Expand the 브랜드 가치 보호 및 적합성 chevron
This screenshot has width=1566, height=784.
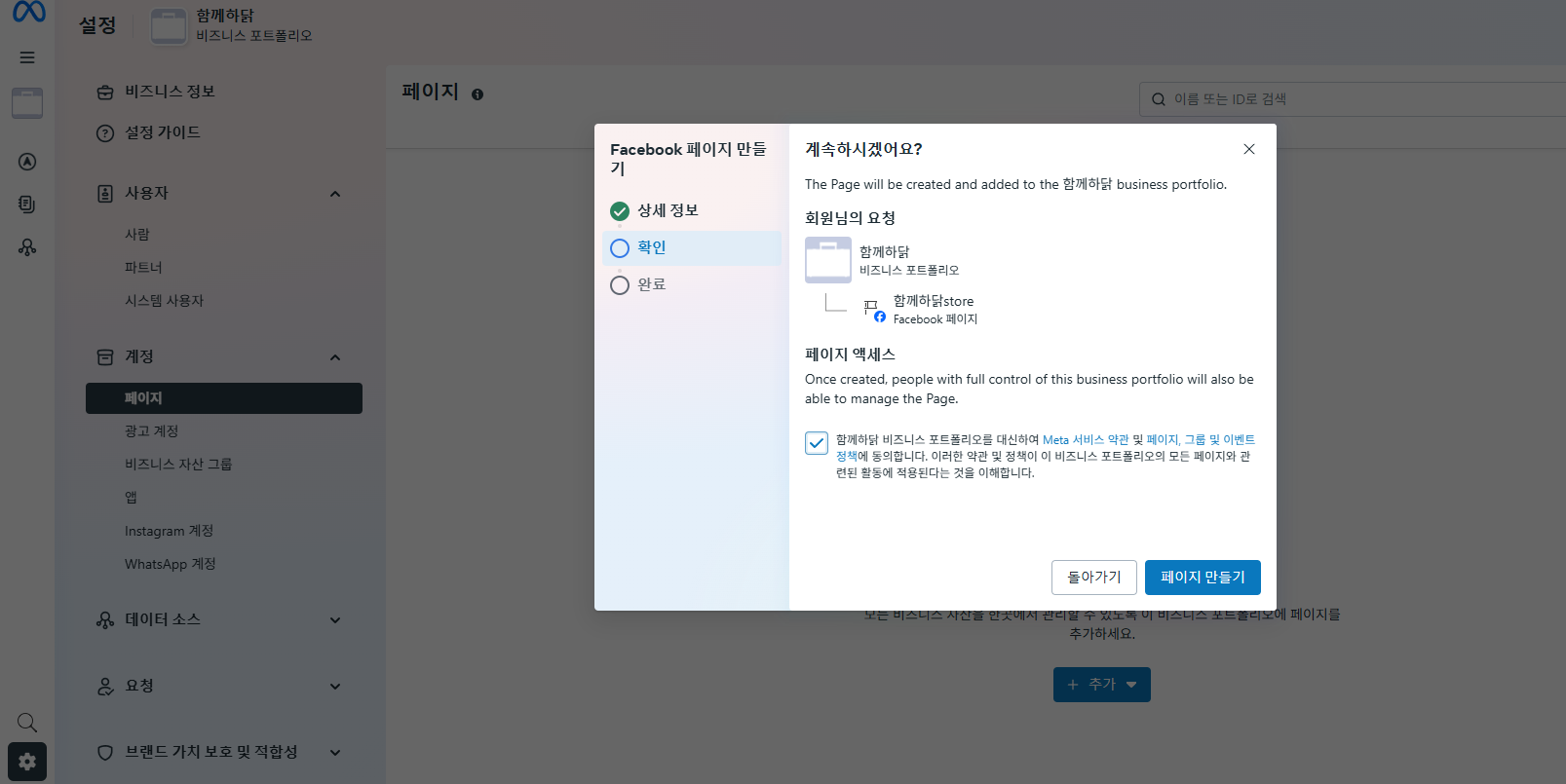click(x=335, y=753)
